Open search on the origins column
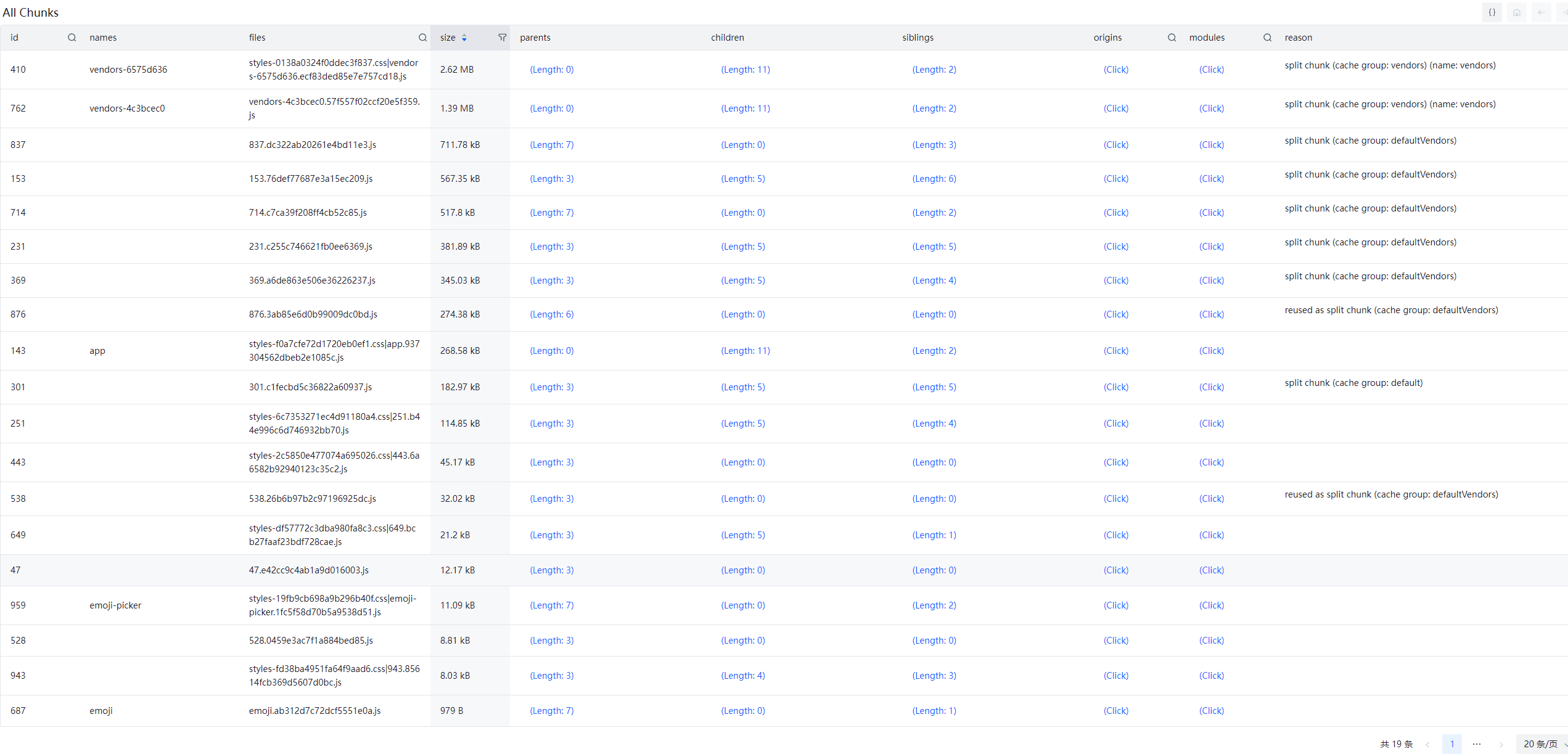 (x=1172, y=38)
